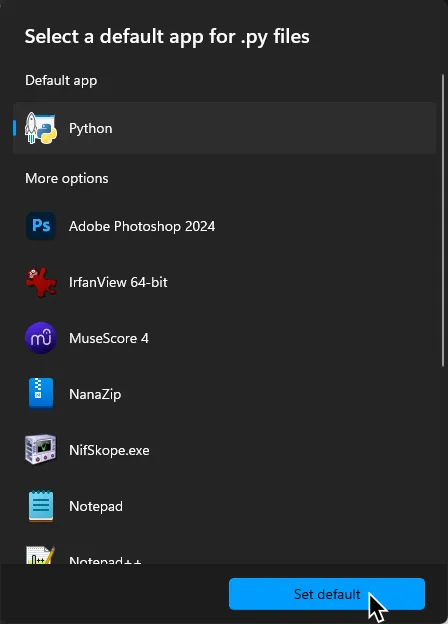The width and height of the screenshot is (448, 624).
Task: Choose "IrfanView 64-bit" from the list
Action: click(225, 282)
